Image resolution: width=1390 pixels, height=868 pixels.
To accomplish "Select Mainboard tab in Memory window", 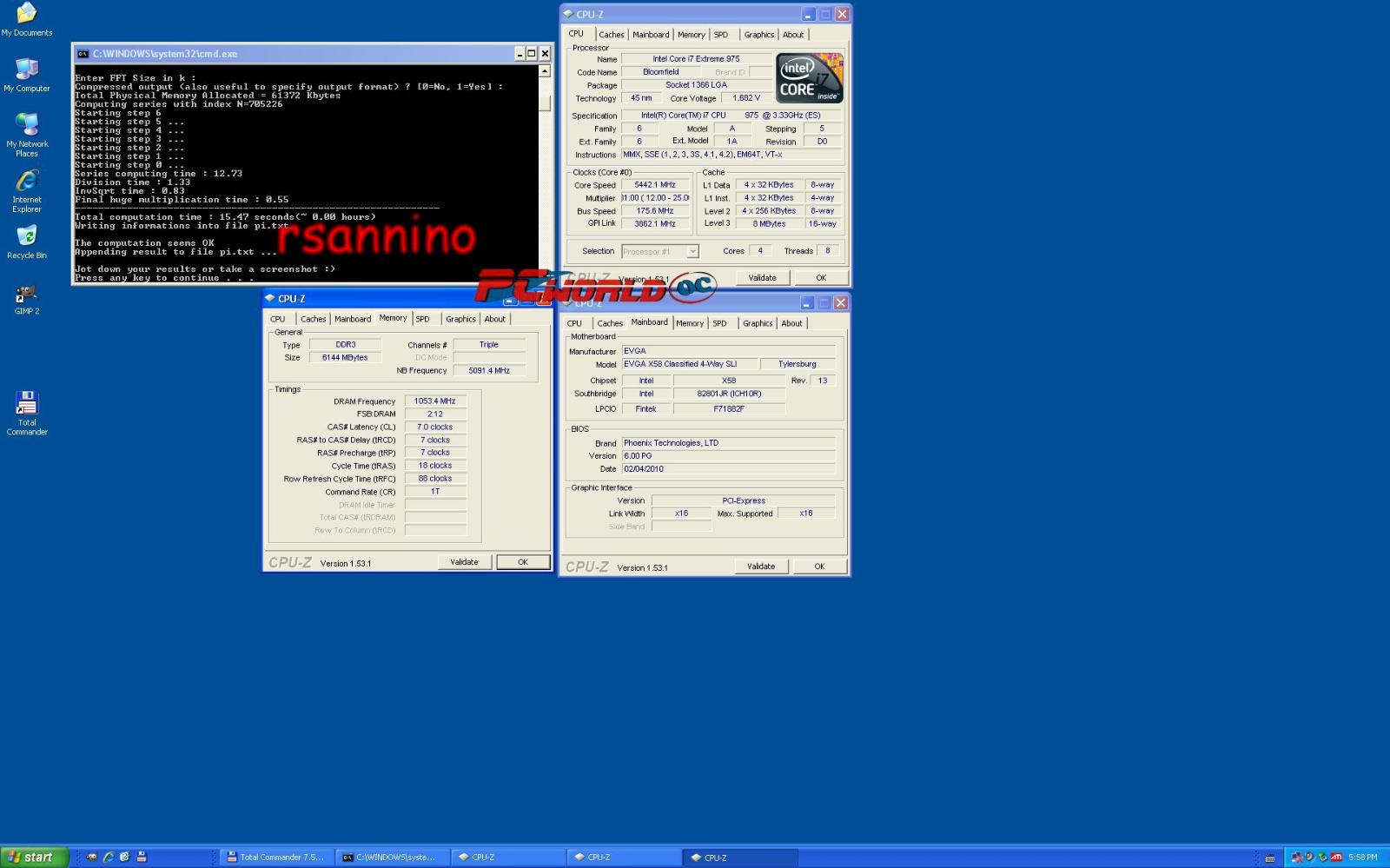I will pyautogui.click(x=353, y=319).
